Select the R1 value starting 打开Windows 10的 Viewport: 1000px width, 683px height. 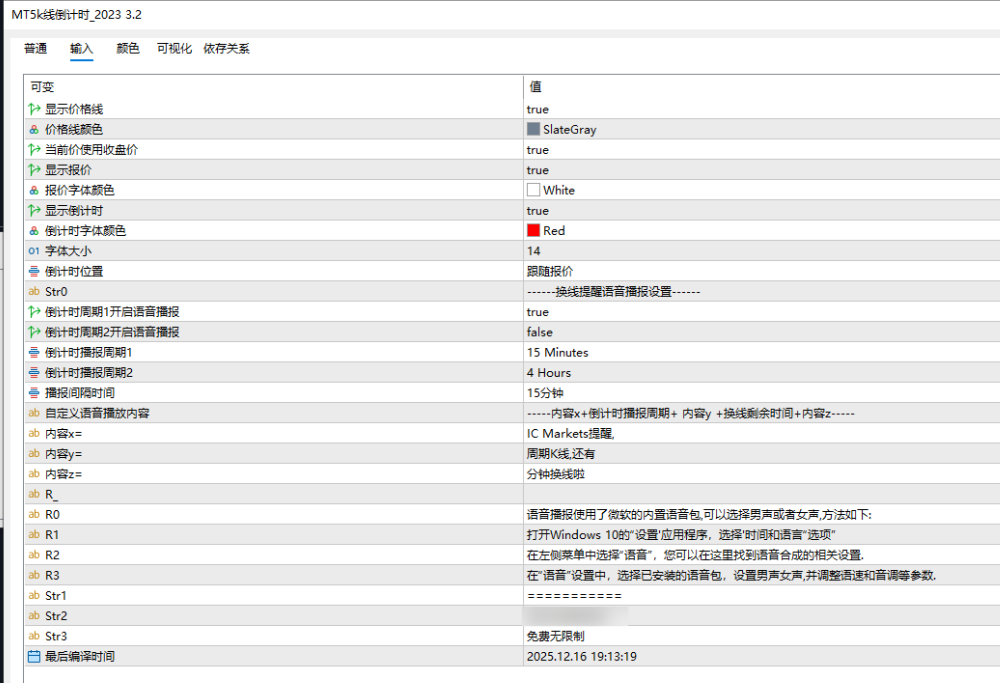click(x=681, y=534)
